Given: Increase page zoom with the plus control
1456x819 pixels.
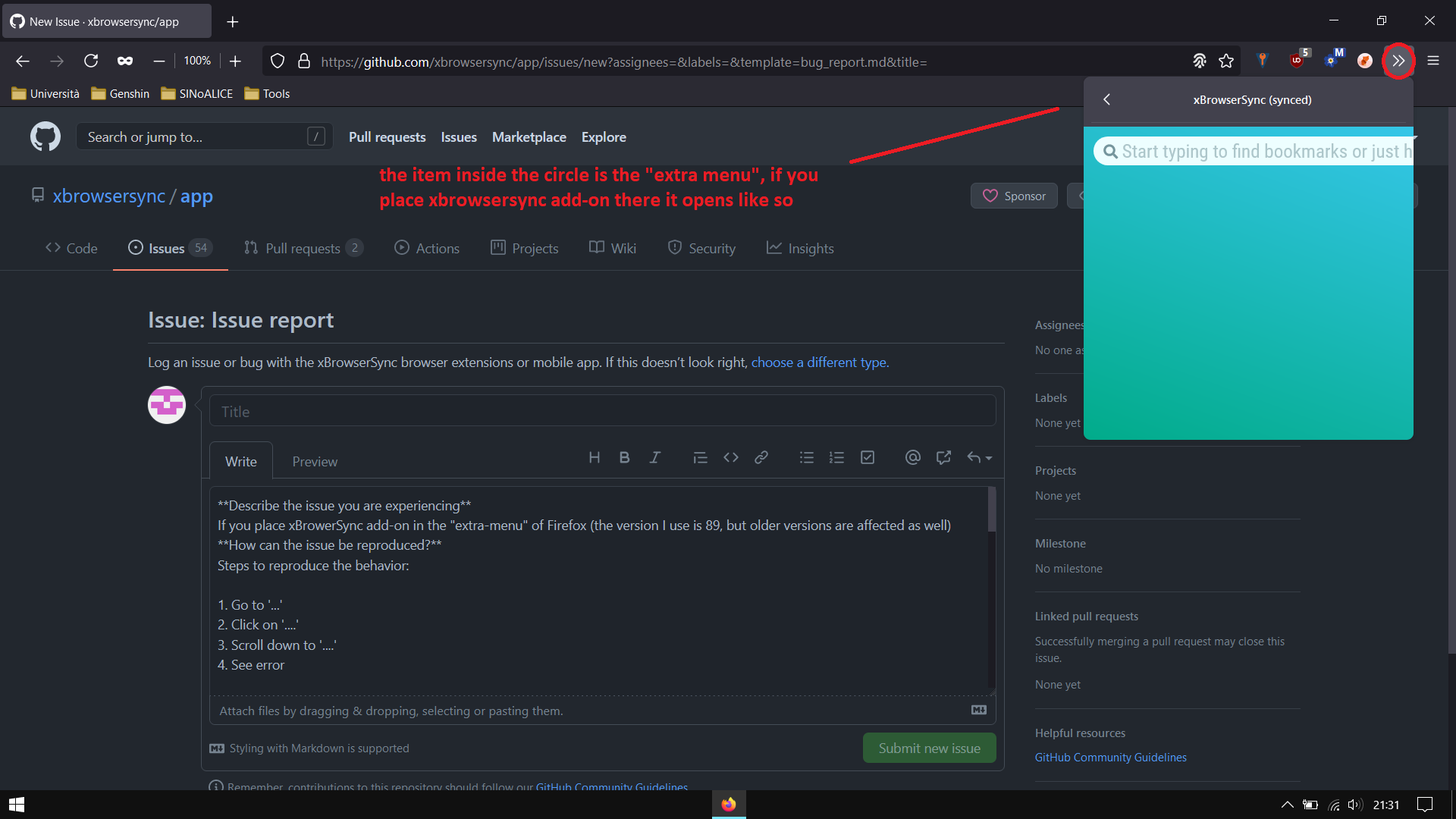Looking at the screenshot, I should pos(235,61).
